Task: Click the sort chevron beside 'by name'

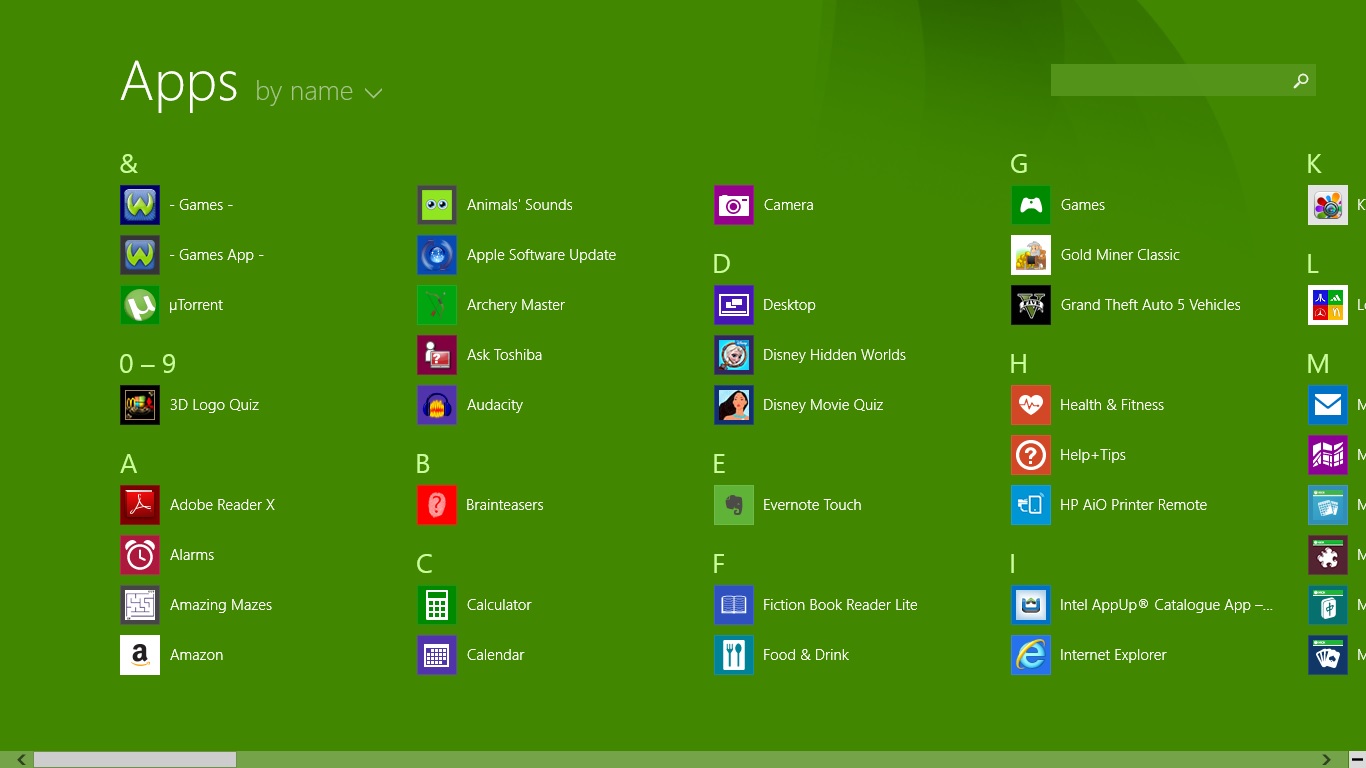Action: pos(374,93)
